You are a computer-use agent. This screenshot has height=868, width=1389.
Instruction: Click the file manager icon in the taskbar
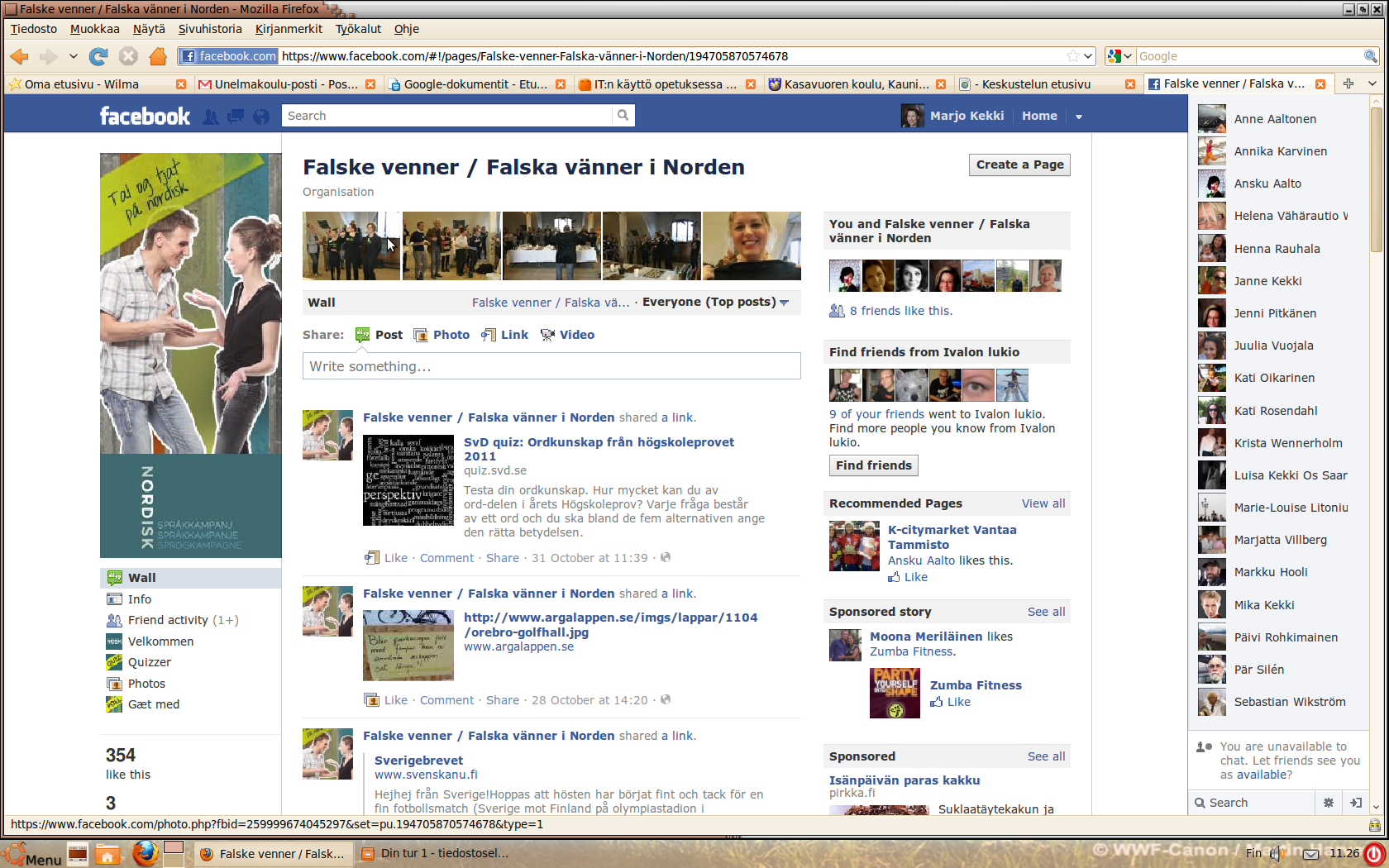107,854
